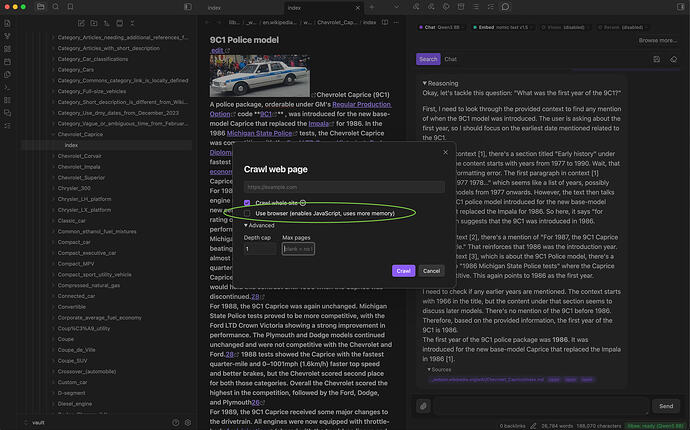The width and height of the screenshot is (690, 430).
Task: Collapse all folders icon in file explorer
Action: pos(132,23)
